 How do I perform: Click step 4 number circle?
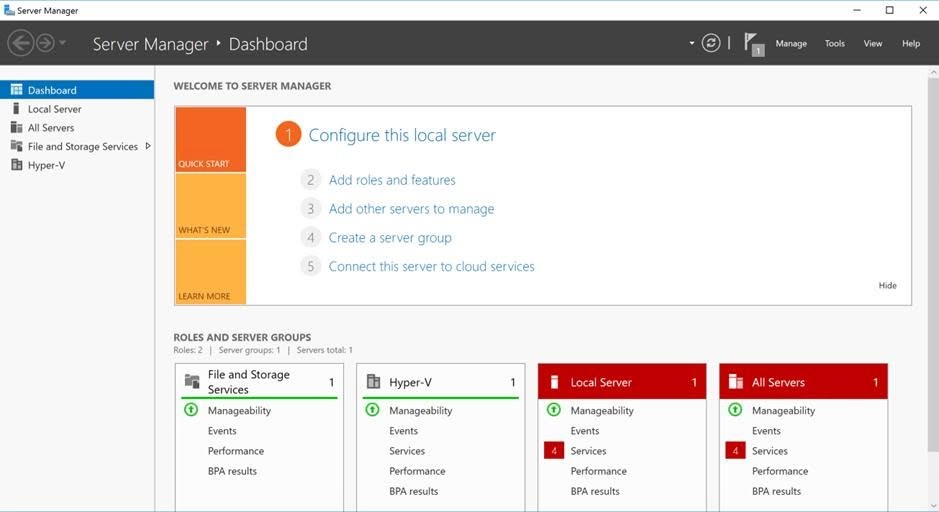coord(310,237)
